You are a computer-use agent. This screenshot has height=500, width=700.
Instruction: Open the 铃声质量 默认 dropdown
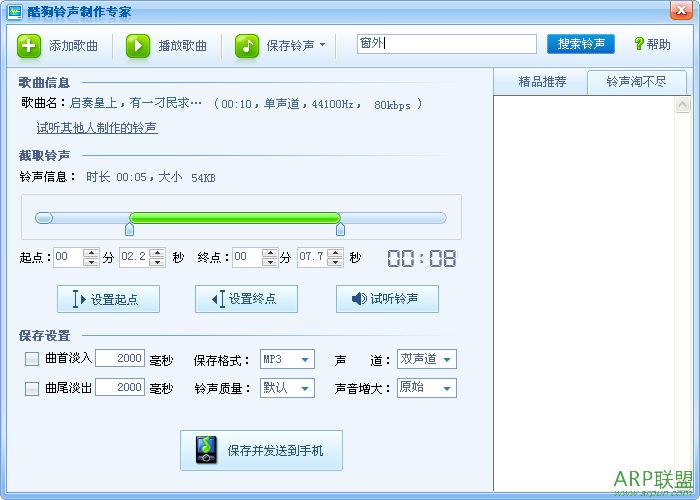pyautogui.click(x=288, y=388)
